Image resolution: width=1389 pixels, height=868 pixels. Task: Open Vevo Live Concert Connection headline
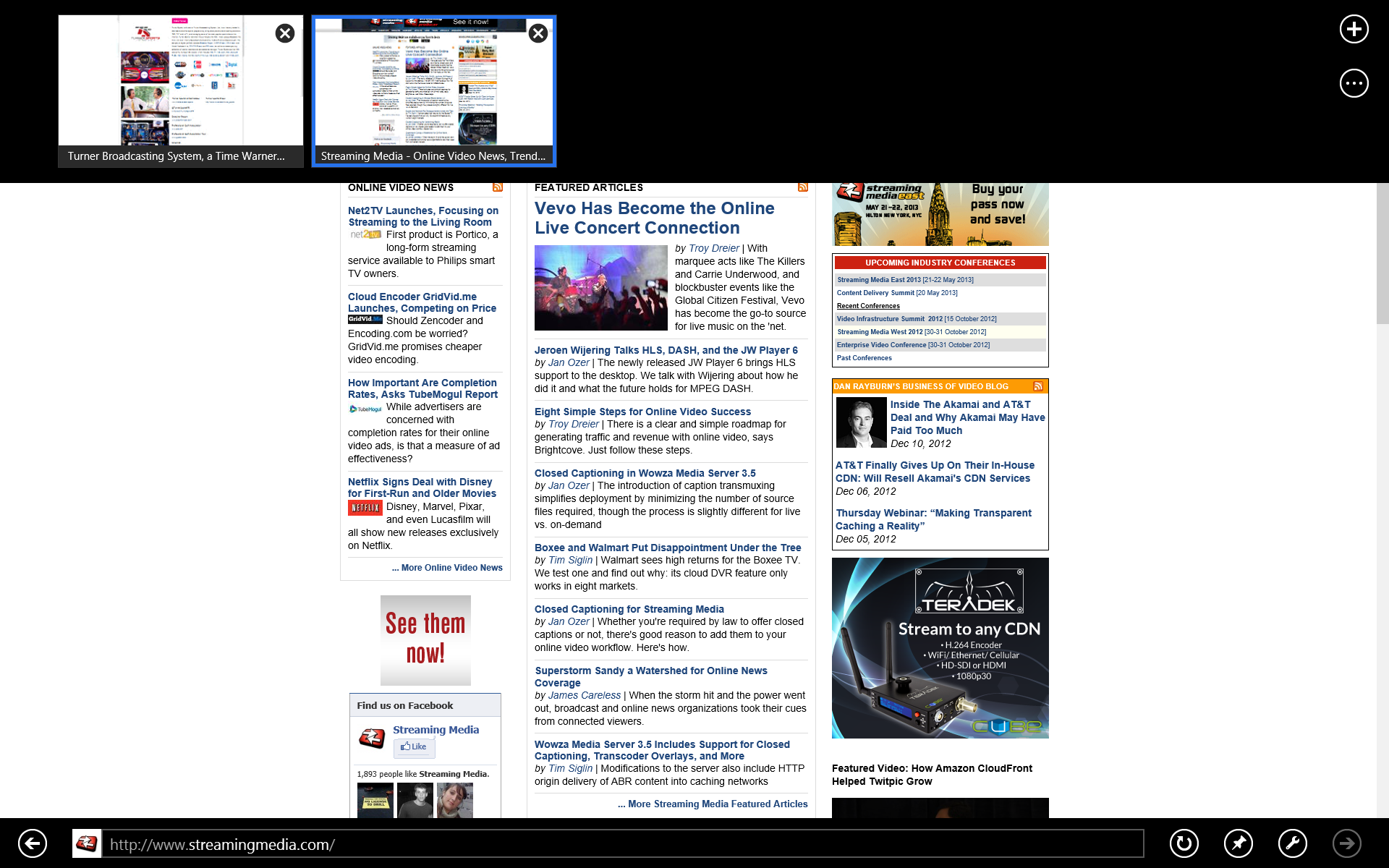pyautogui.click(x=654, y=218)
